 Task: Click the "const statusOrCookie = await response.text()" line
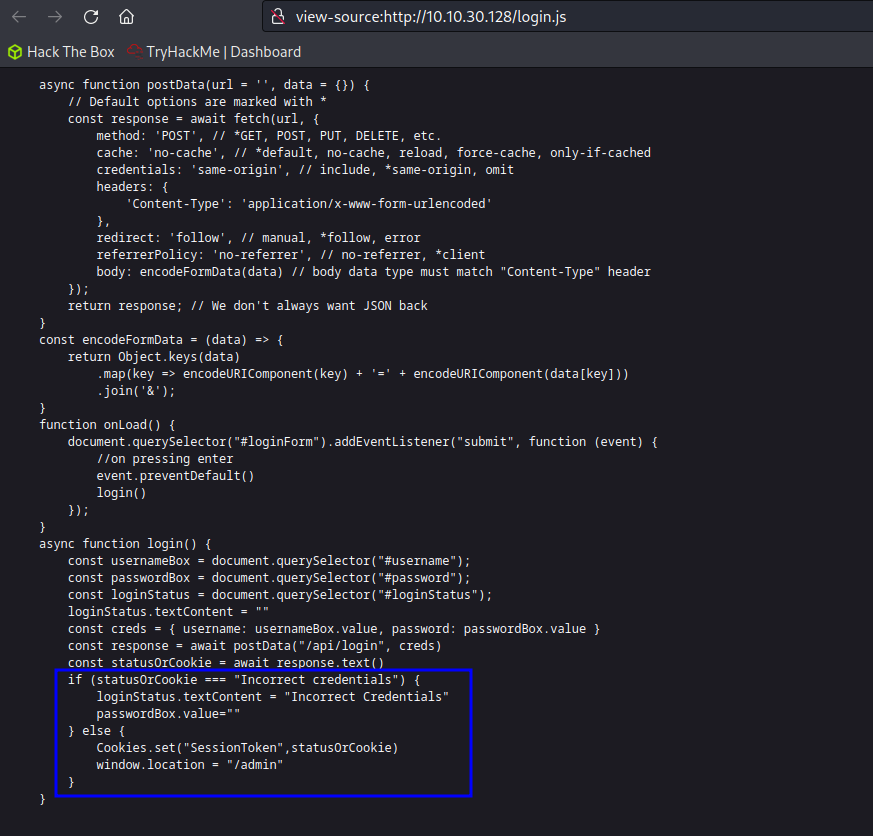click(226, 662)
